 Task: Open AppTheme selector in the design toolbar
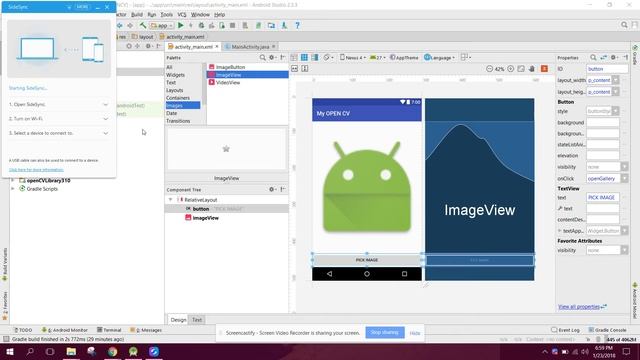pyautogui.click(x=404, y=58)
